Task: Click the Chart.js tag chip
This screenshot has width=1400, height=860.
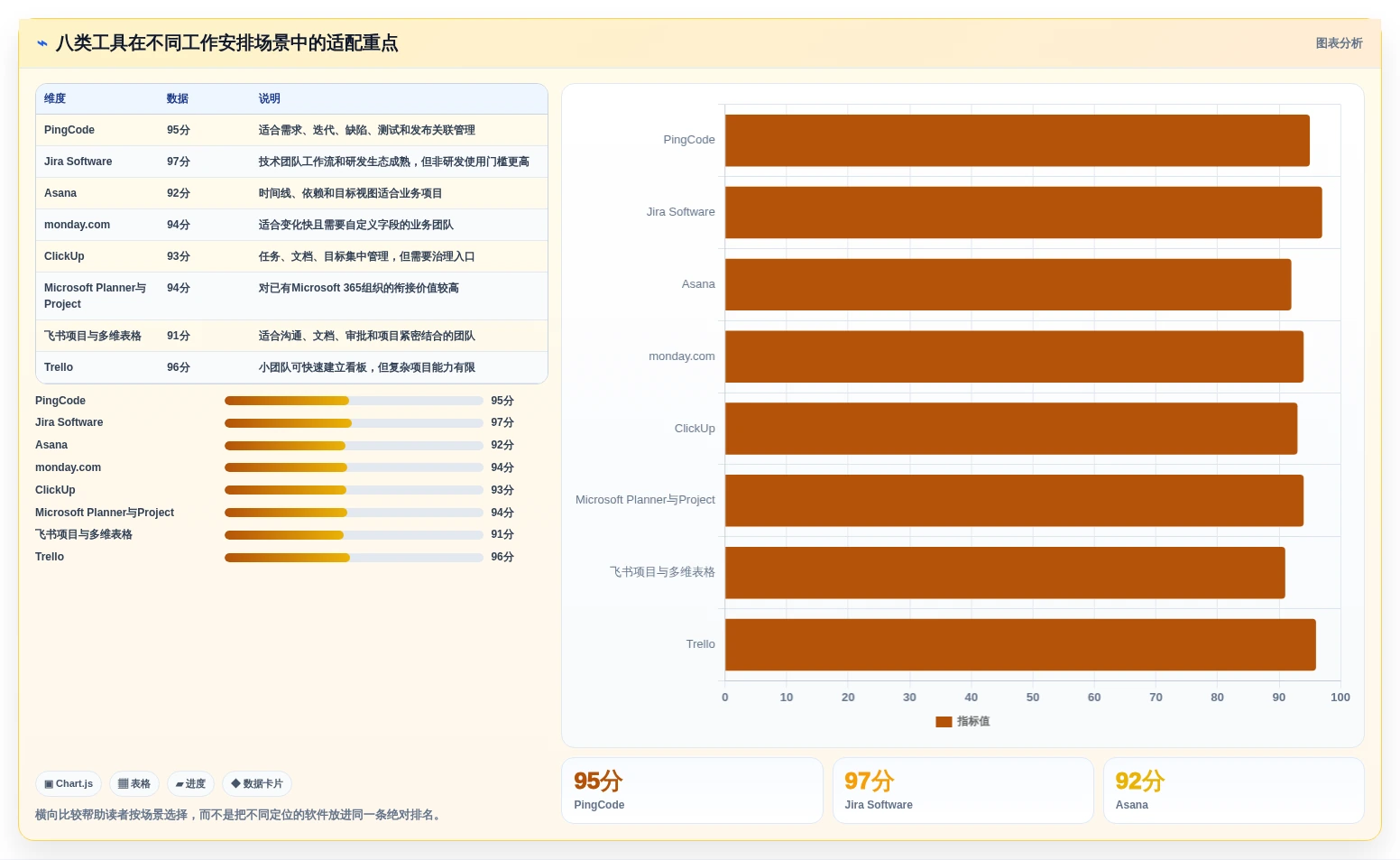Action: click(69, 784)
